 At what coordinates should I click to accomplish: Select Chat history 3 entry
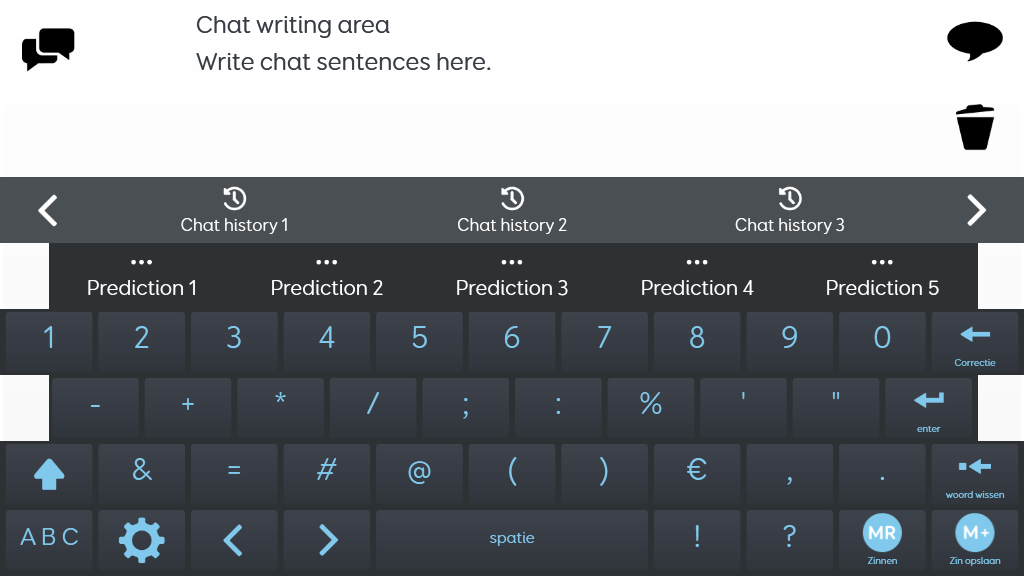pyautogui.click(x=790, y=210)
